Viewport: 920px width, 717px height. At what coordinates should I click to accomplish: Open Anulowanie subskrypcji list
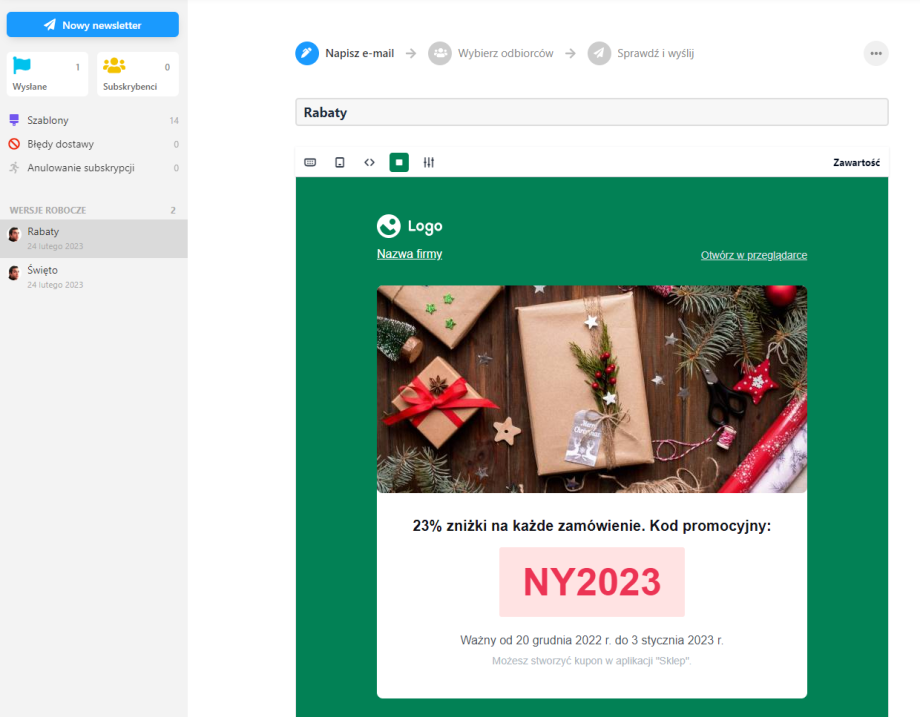point(80,168)
